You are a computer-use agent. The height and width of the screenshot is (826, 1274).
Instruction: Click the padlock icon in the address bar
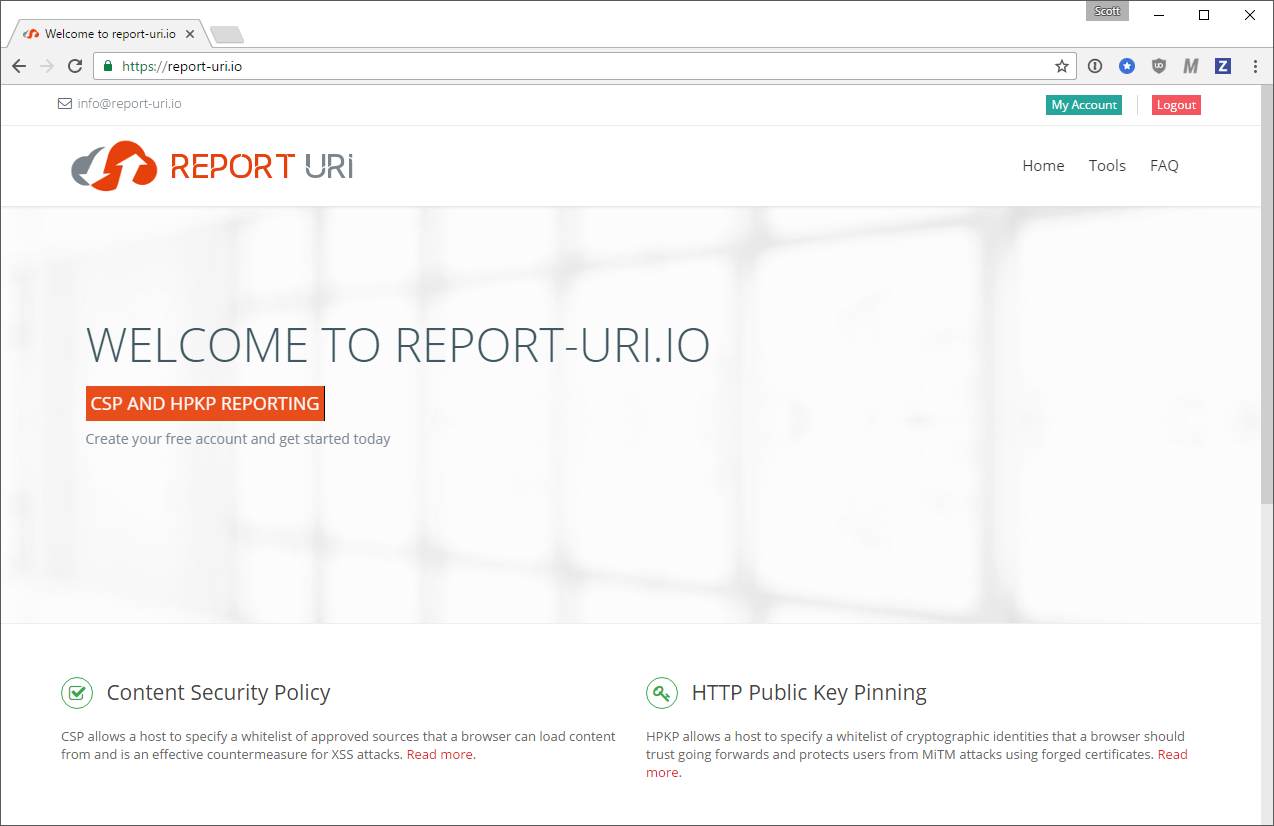pyautogui.click(x=106, y=66)
